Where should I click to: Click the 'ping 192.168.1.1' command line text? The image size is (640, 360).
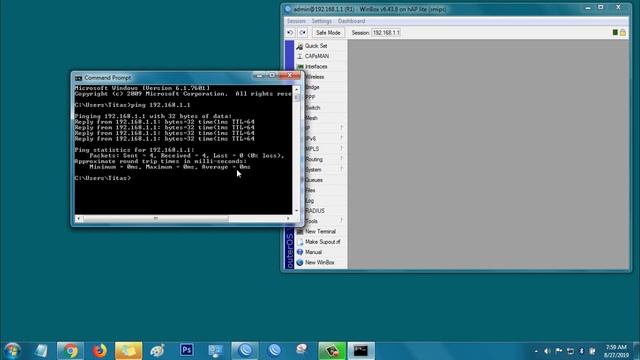pyautogui.click(x=160, y=105)
